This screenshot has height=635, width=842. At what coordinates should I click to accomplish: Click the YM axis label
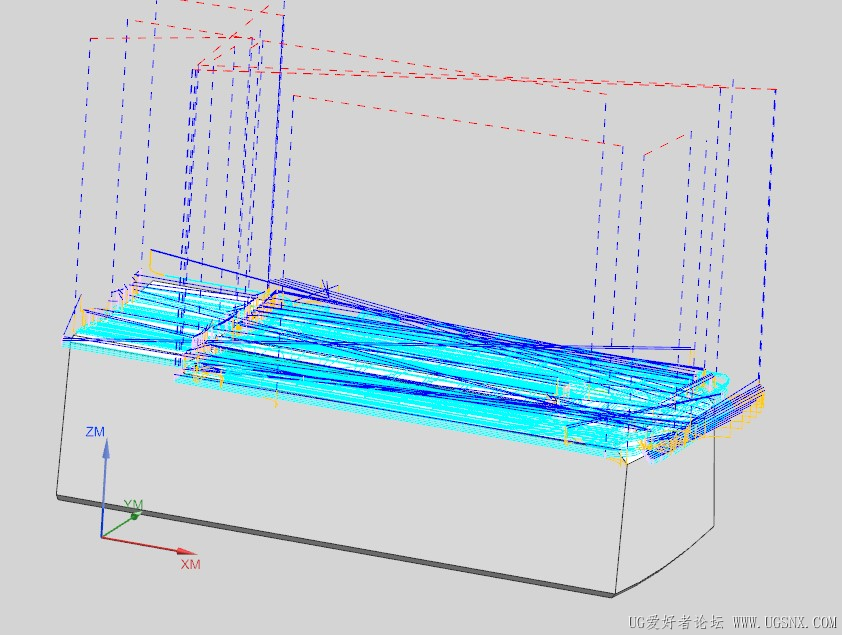(133, 505)
